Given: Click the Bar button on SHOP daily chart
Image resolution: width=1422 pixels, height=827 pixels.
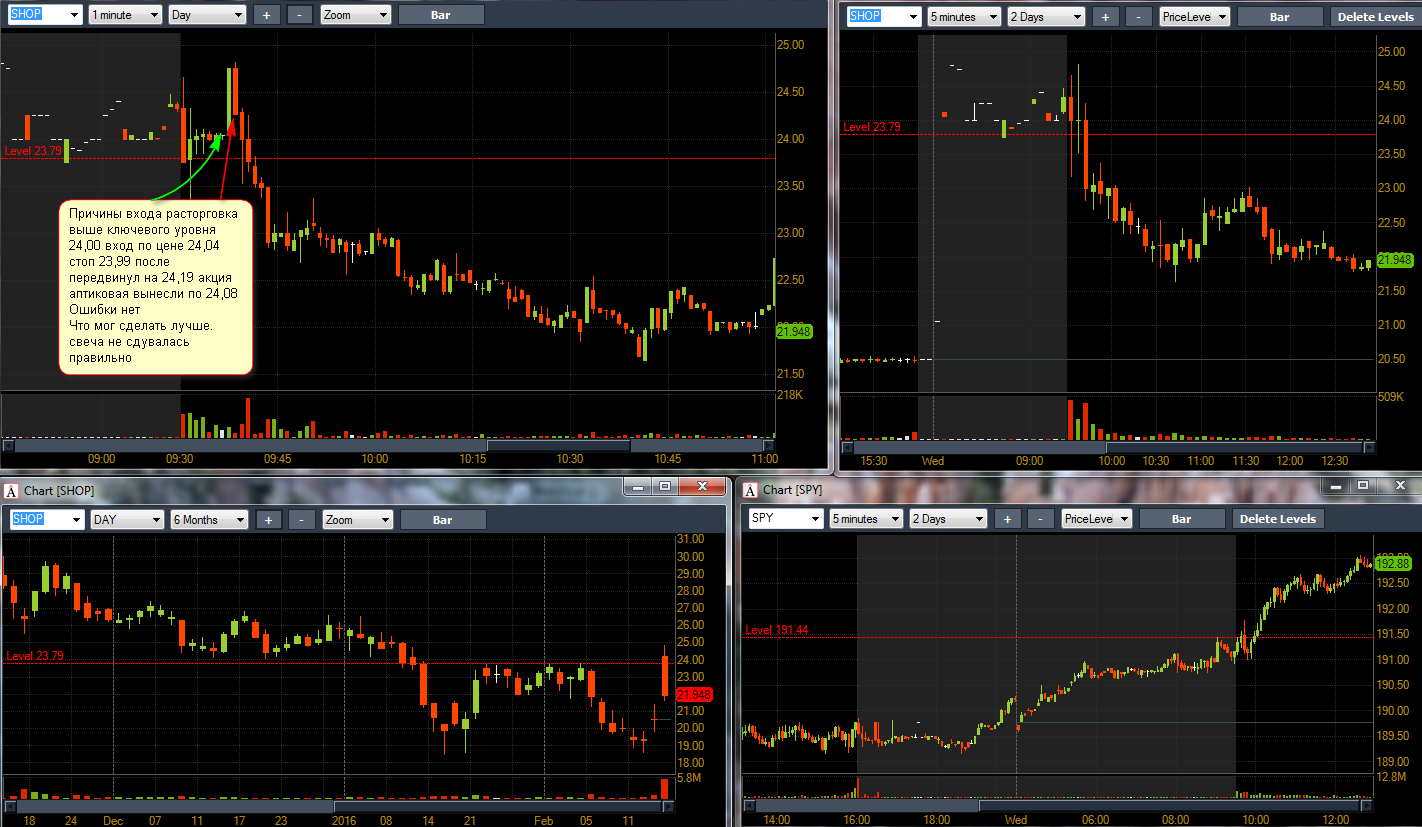Looking at the screenshot, I should 443,520.
